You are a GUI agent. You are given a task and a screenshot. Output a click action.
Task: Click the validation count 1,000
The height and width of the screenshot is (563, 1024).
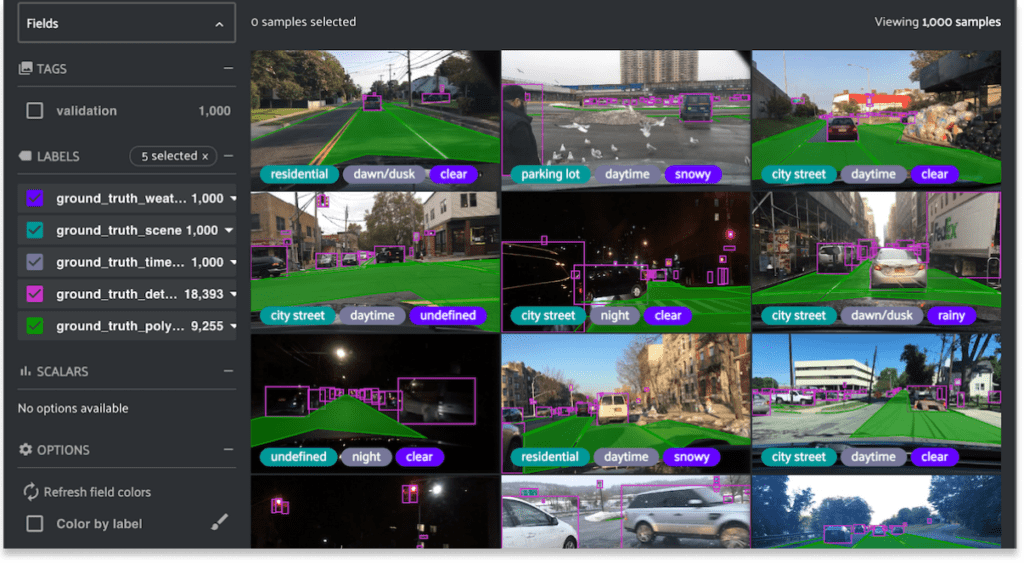pos(214,111)
